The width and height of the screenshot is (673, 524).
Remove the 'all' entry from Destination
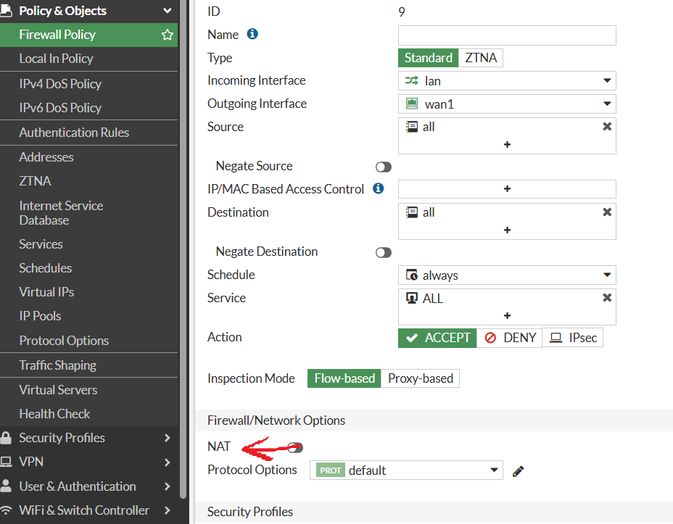tap(606, 212)
